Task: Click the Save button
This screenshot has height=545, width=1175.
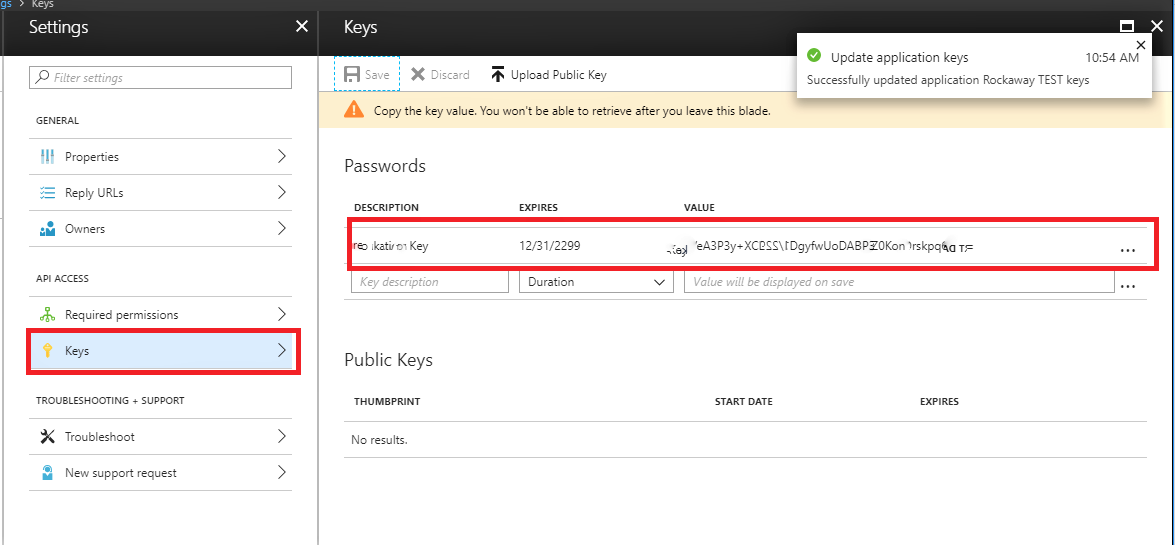Action: click(366, 75)
